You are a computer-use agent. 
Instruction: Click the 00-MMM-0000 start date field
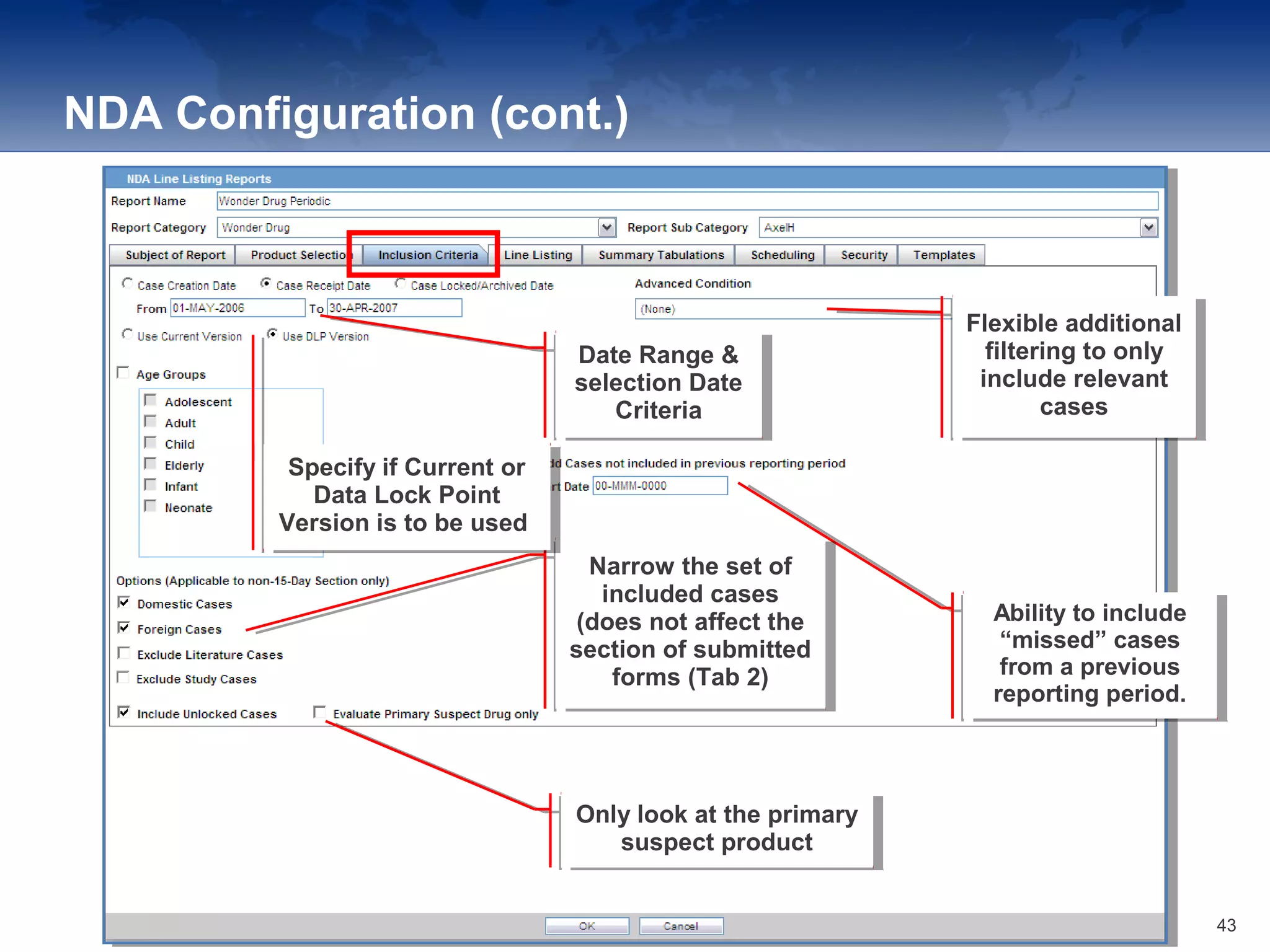point(660,486)
